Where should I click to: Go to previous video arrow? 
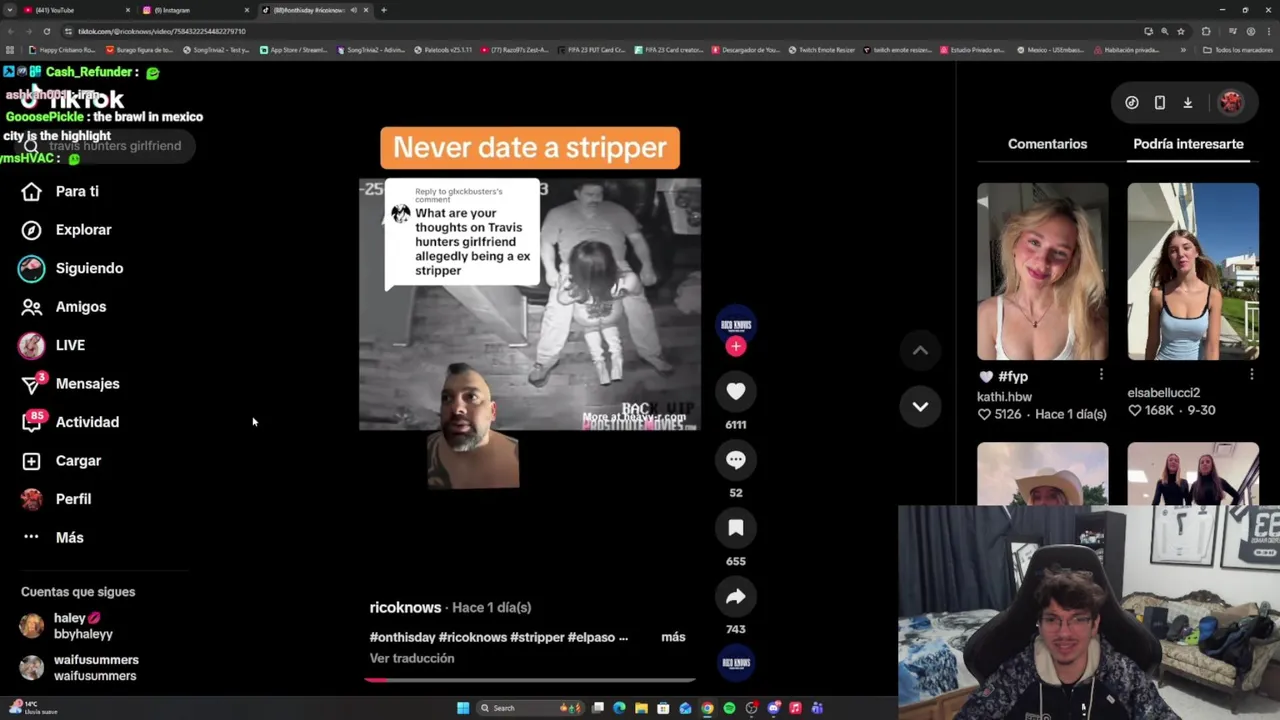[920, 351]
